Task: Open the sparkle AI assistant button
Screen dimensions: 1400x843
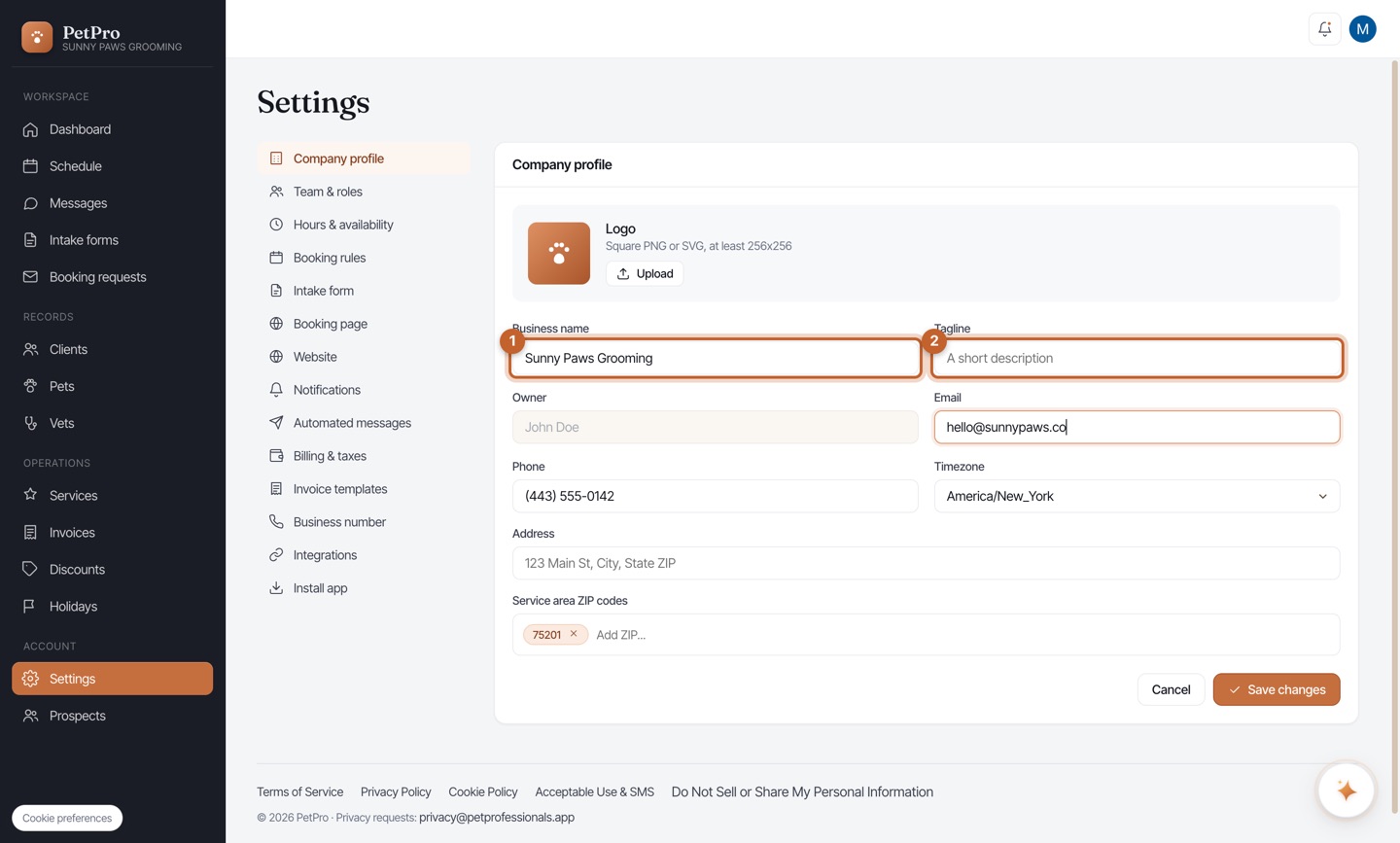Action: [x=1347, y=790]
